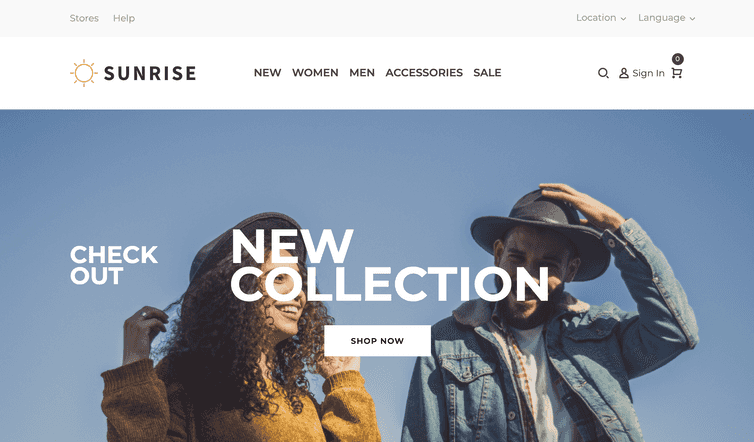Viewport: 754px width, 442px height.
Task: Open the ACCESSORIES menu item
Action: point(424,73)
